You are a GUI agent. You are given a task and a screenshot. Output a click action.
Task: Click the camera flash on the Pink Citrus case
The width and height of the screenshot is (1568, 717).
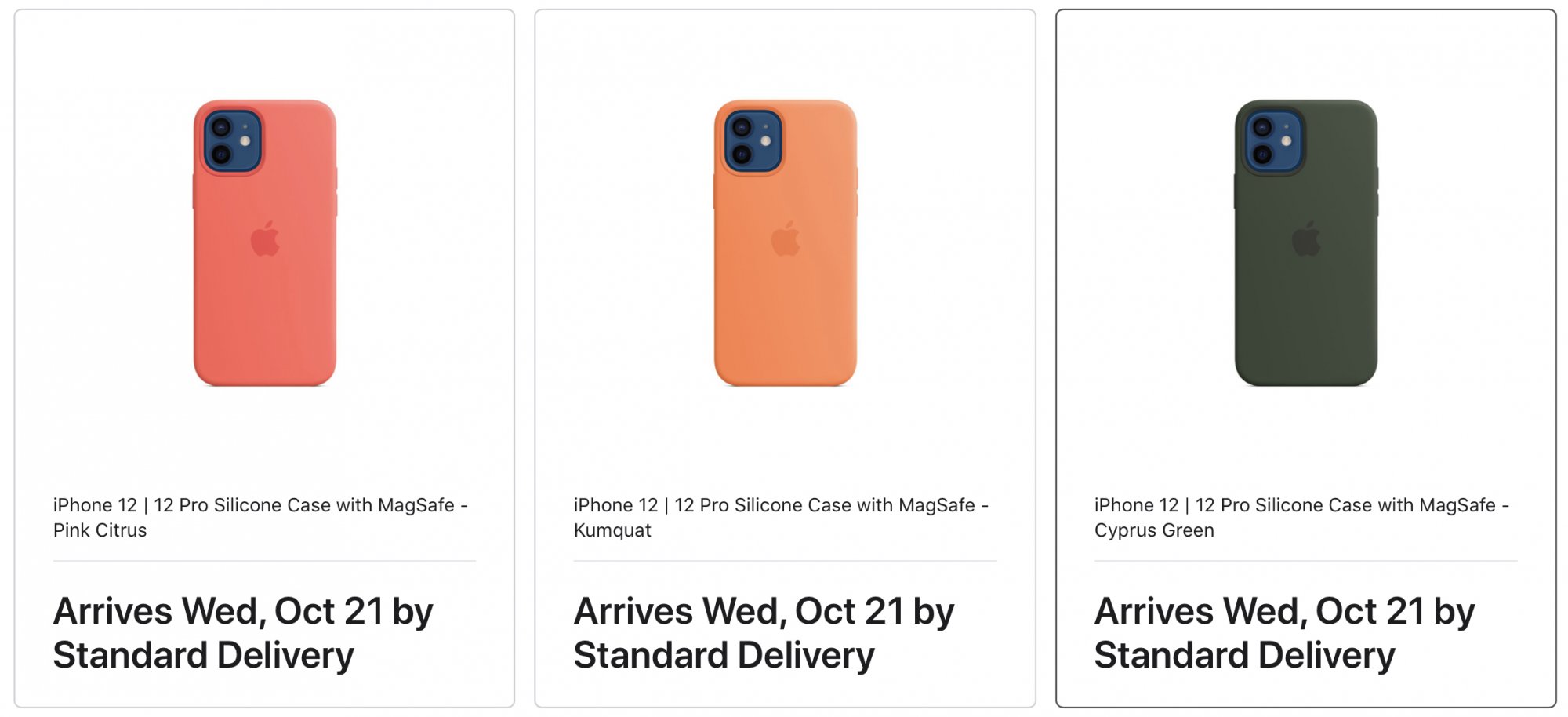pos(245,141)
